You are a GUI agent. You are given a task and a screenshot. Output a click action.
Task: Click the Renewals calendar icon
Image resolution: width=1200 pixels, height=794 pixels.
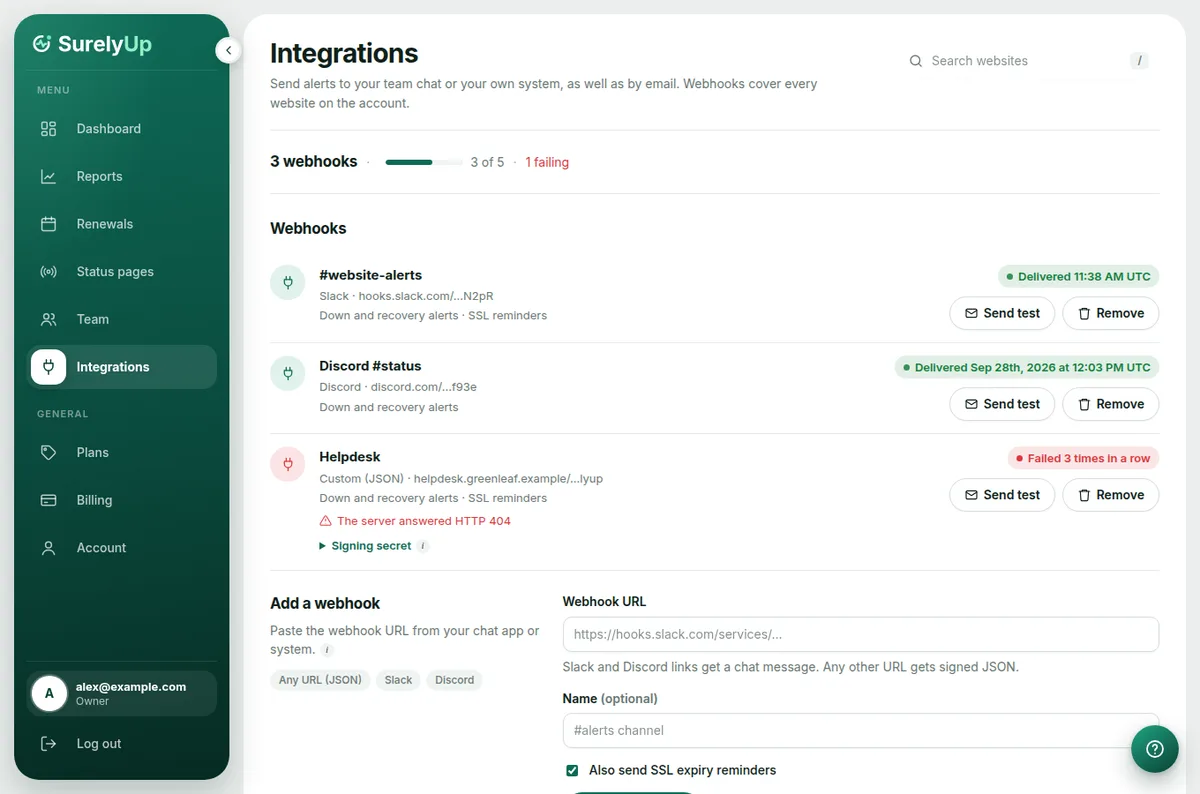click(48, 224)
